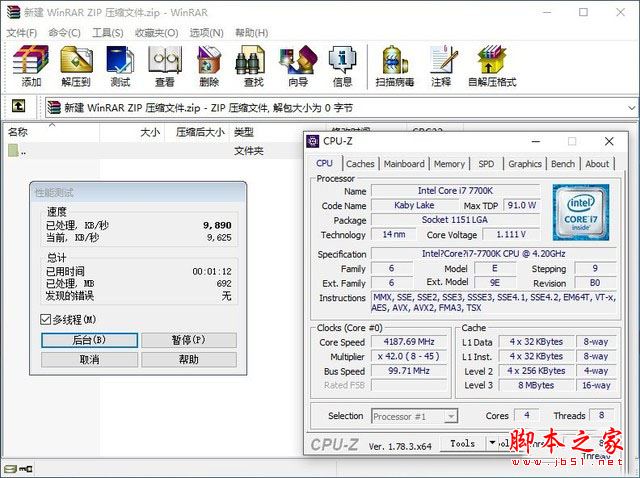Open the File (文件) menu
This screenshot has height=478, width=640.
click(21, 33)
